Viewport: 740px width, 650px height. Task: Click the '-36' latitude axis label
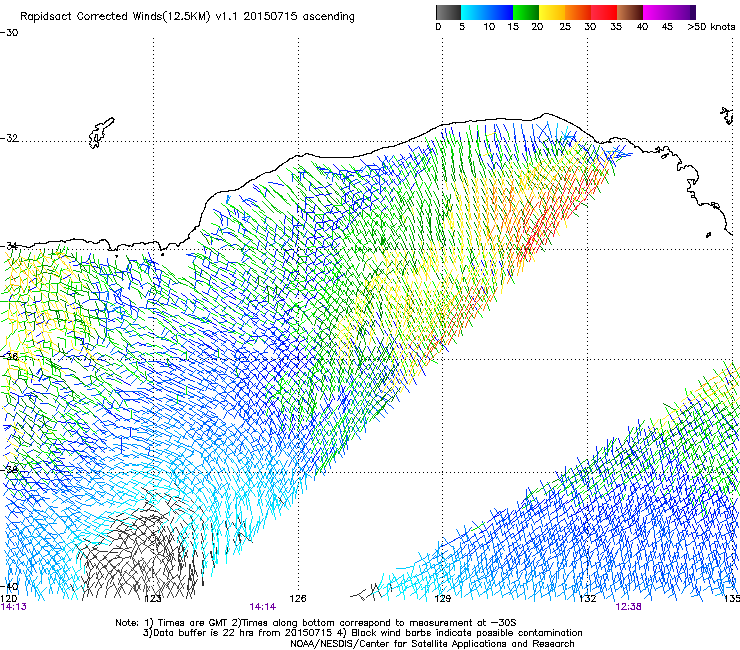tap(10, 356)
